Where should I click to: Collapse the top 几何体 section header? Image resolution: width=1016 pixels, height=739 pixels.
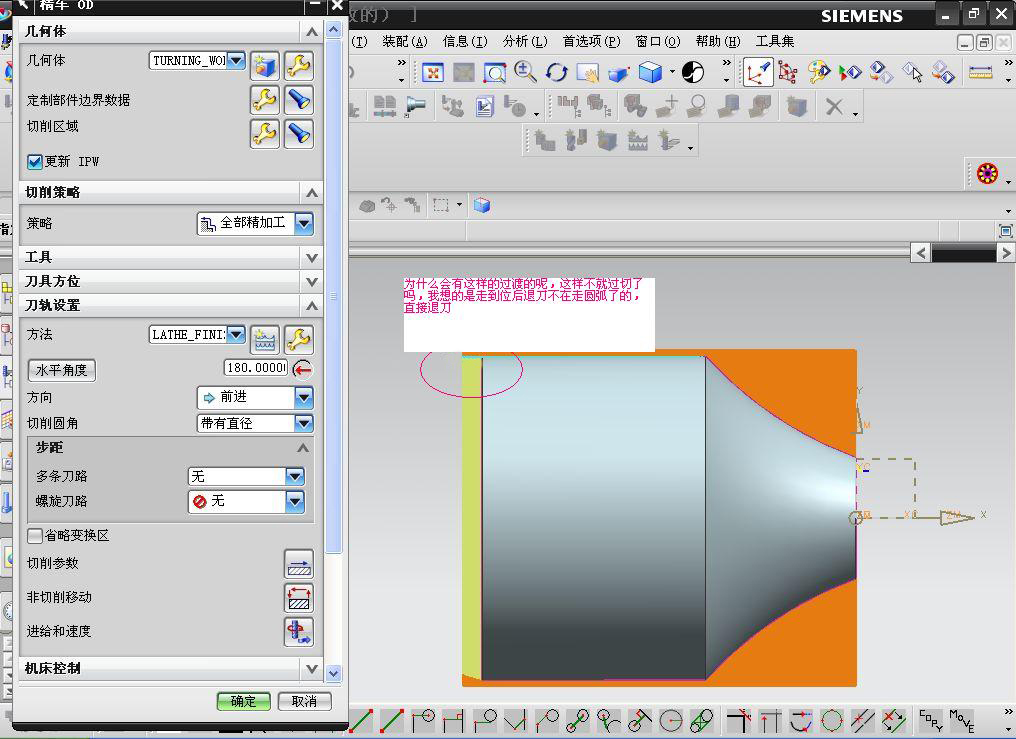click(312, 31)
